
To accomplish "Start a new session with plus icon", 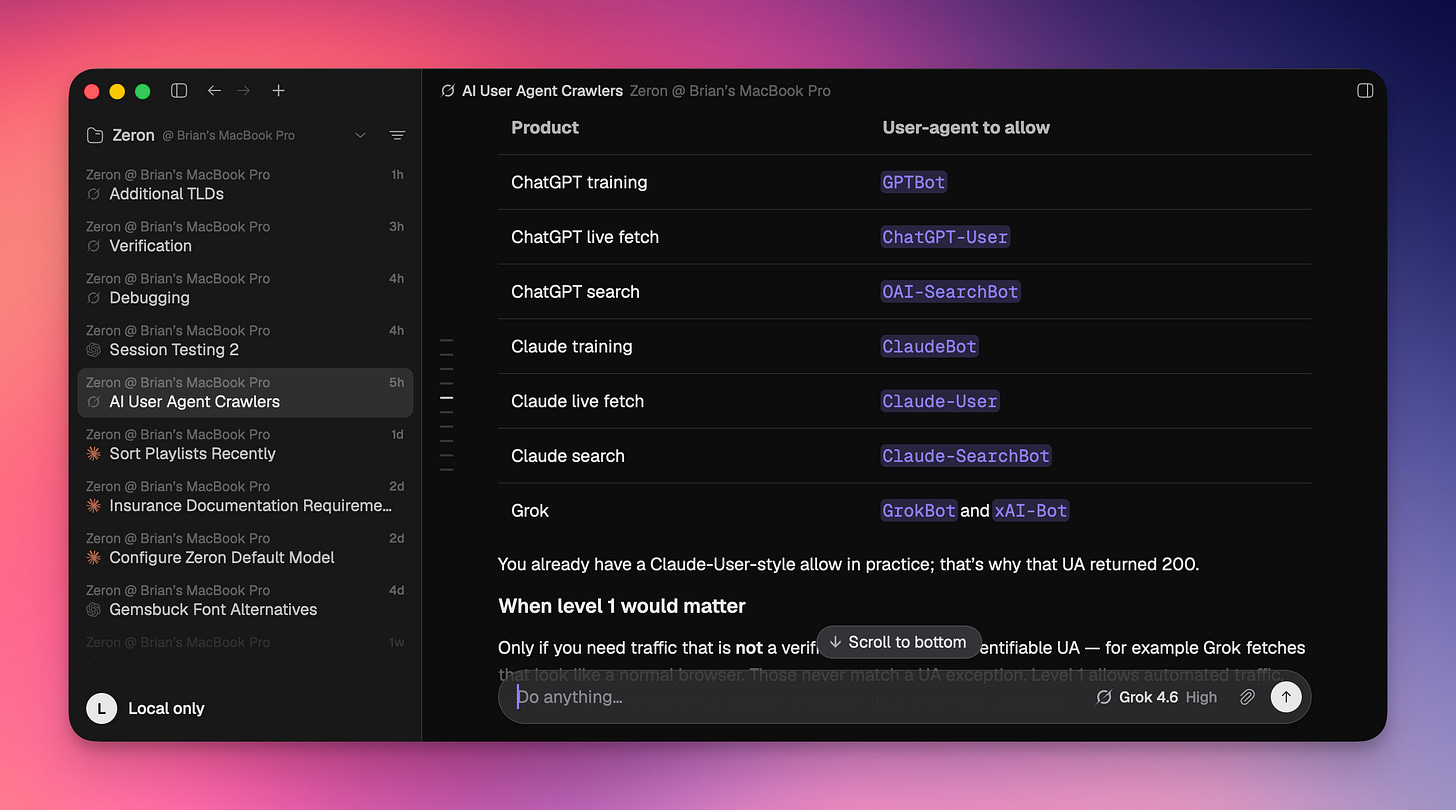I will tap(279, 91).
